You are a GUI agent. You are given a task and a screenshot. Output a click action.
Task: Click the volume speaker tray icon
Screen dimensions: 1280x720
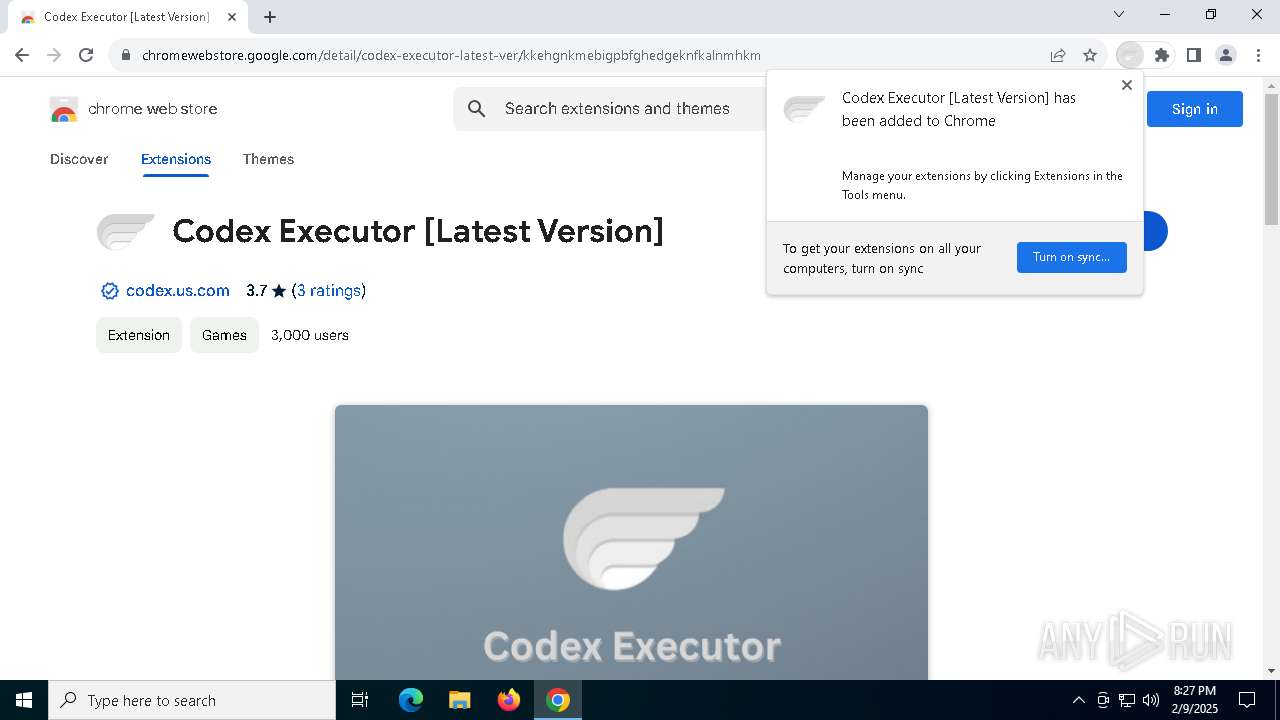(x=1151, y=700)
